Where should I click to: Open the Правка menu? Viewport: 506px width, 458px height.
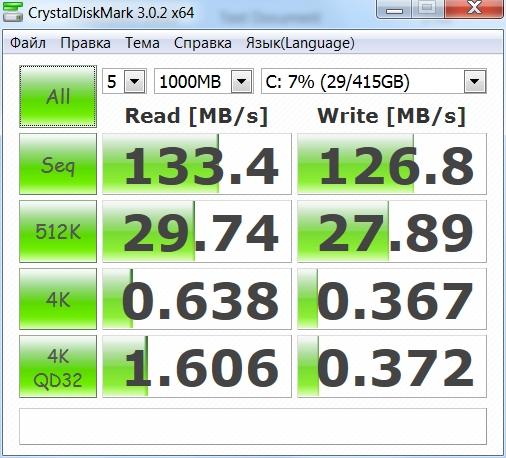tap(85, 43)
